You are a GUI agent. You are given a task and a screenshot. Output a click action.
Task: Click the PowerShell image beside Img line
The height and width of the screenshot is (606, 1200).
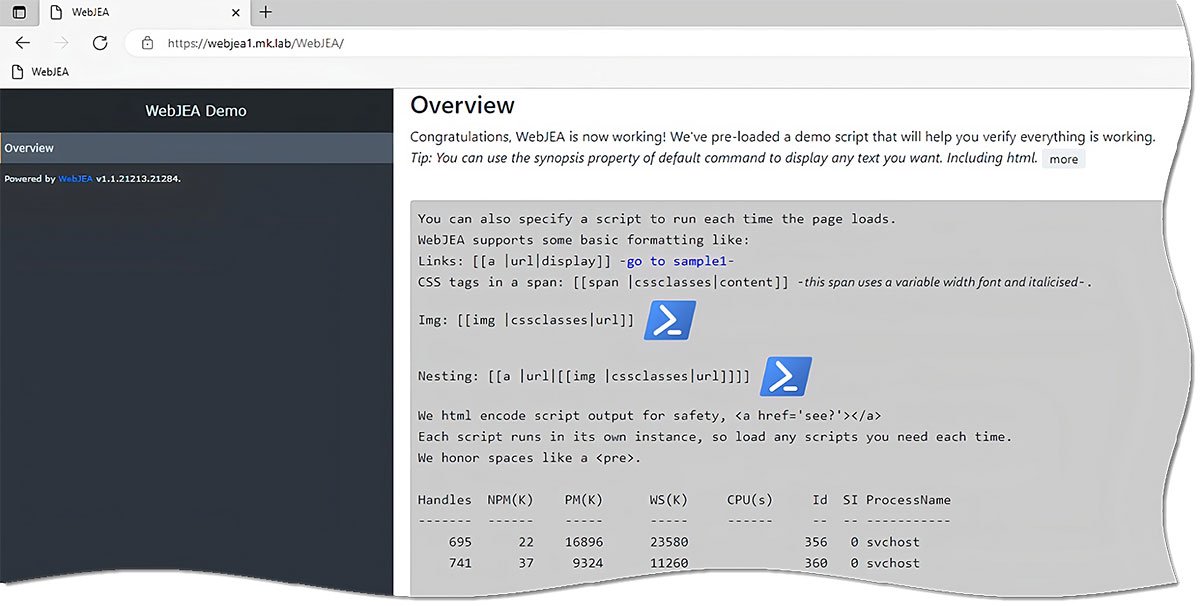coord(669,321)
